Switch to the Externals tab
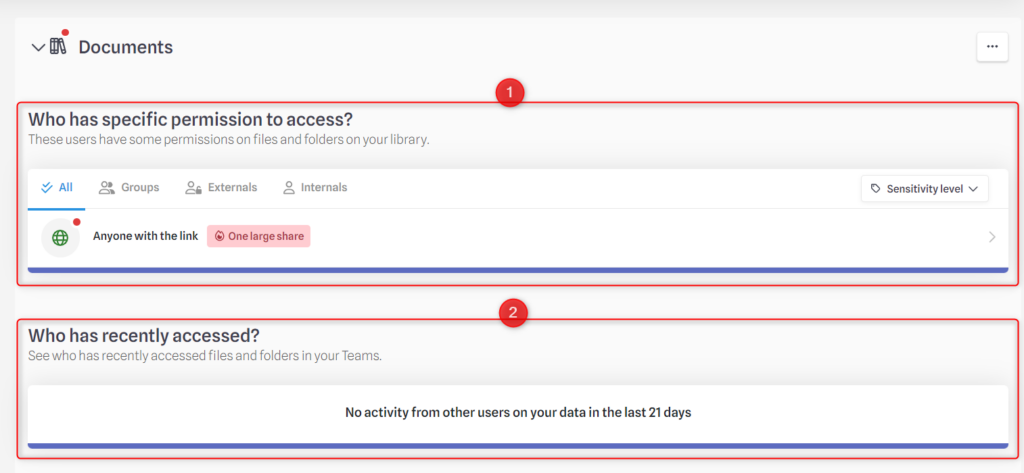 (x=221, y=188)
